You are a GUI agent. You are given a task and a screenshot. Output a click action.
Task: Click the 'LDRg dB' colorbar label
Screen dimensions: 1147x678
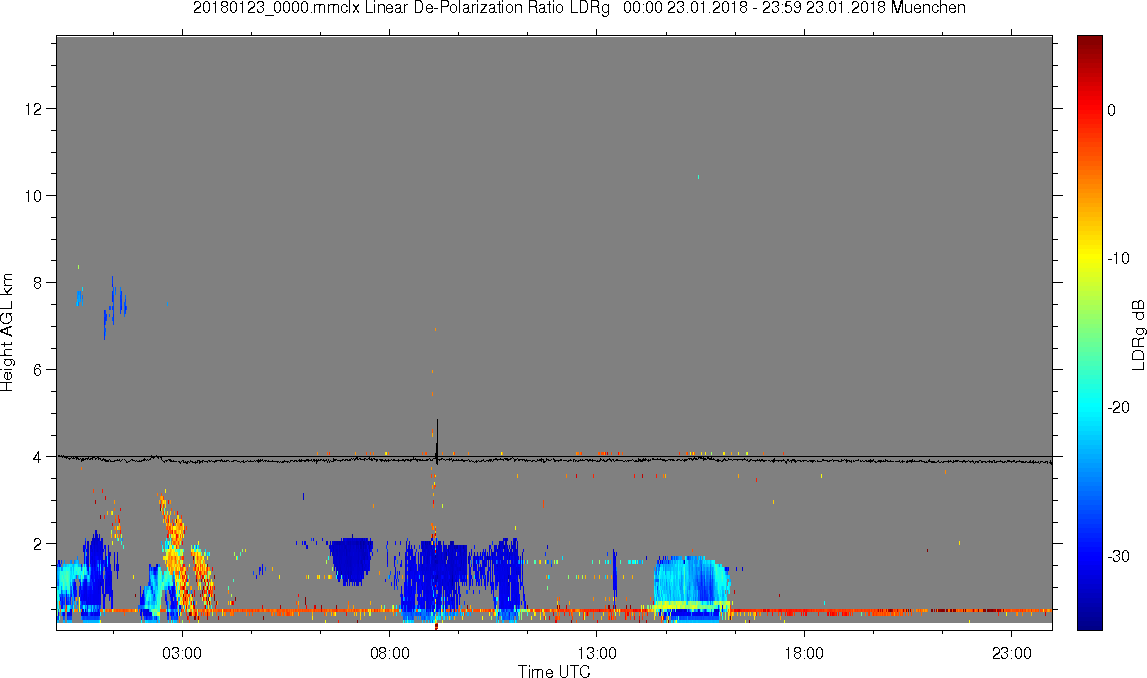[x=1137, y=334]
